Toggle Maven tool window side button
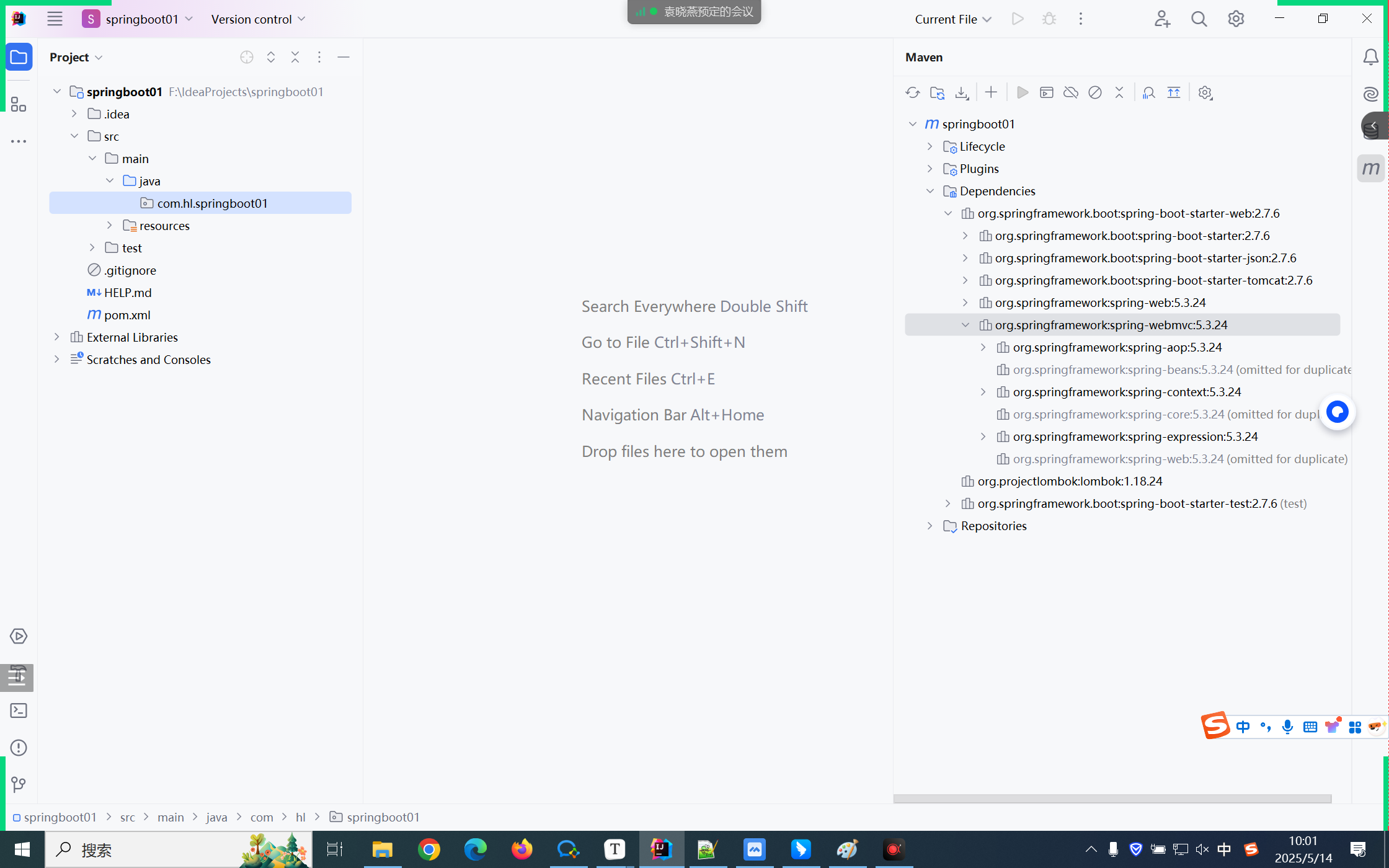 coord(1370,168)
